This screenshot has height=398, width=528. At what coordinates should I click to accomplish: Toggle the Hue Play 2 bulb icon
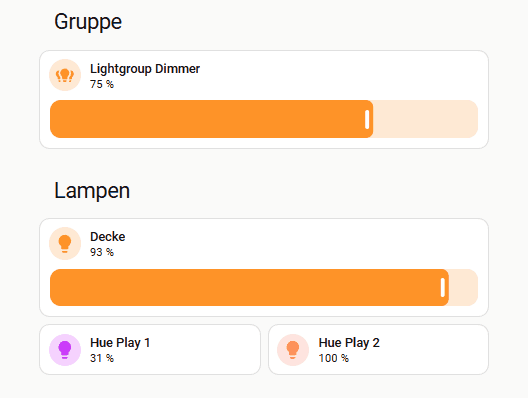point(293,350)
